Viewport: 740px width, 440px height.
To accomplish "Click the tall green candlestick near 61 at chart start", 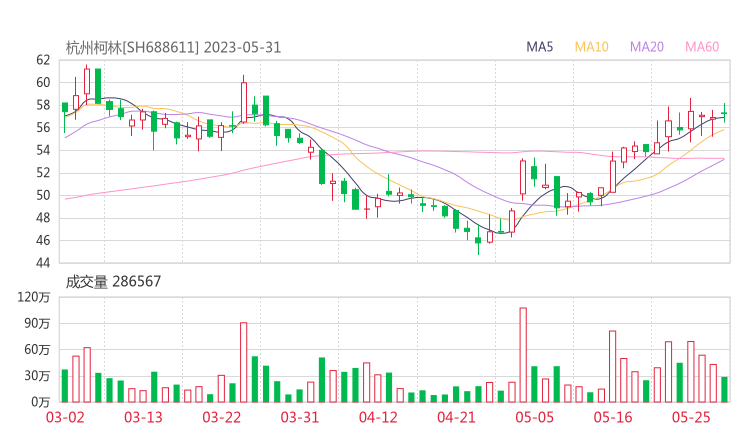I will [98, 86].
